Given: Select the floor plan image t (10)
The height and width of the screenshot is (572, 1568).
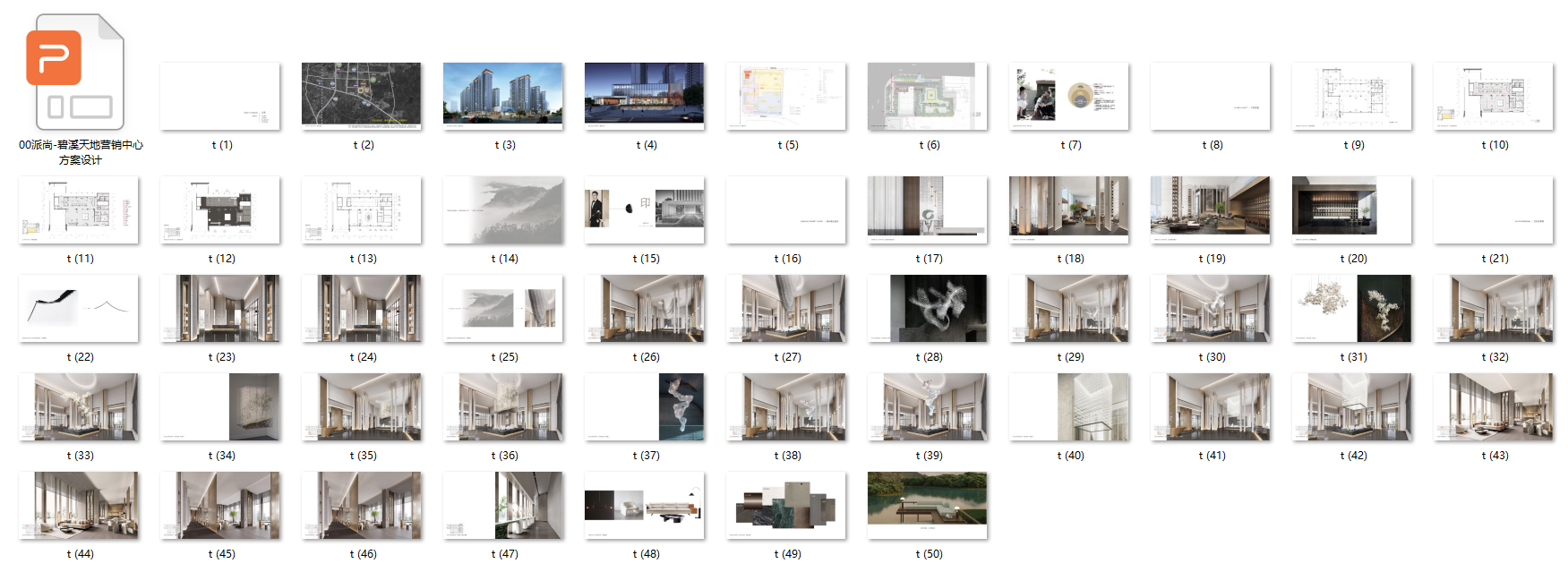Looking at the screenshot, I should coord(1493,96).
